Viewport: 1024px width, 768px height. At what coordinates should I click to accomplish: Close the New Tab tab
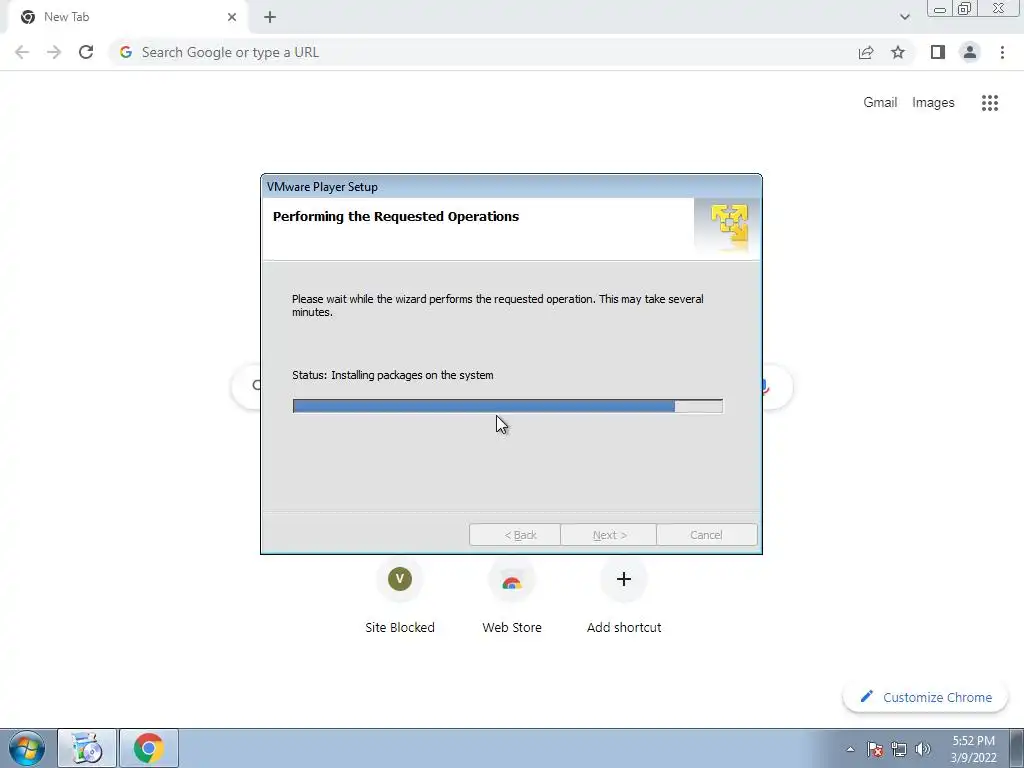[232, 17]
